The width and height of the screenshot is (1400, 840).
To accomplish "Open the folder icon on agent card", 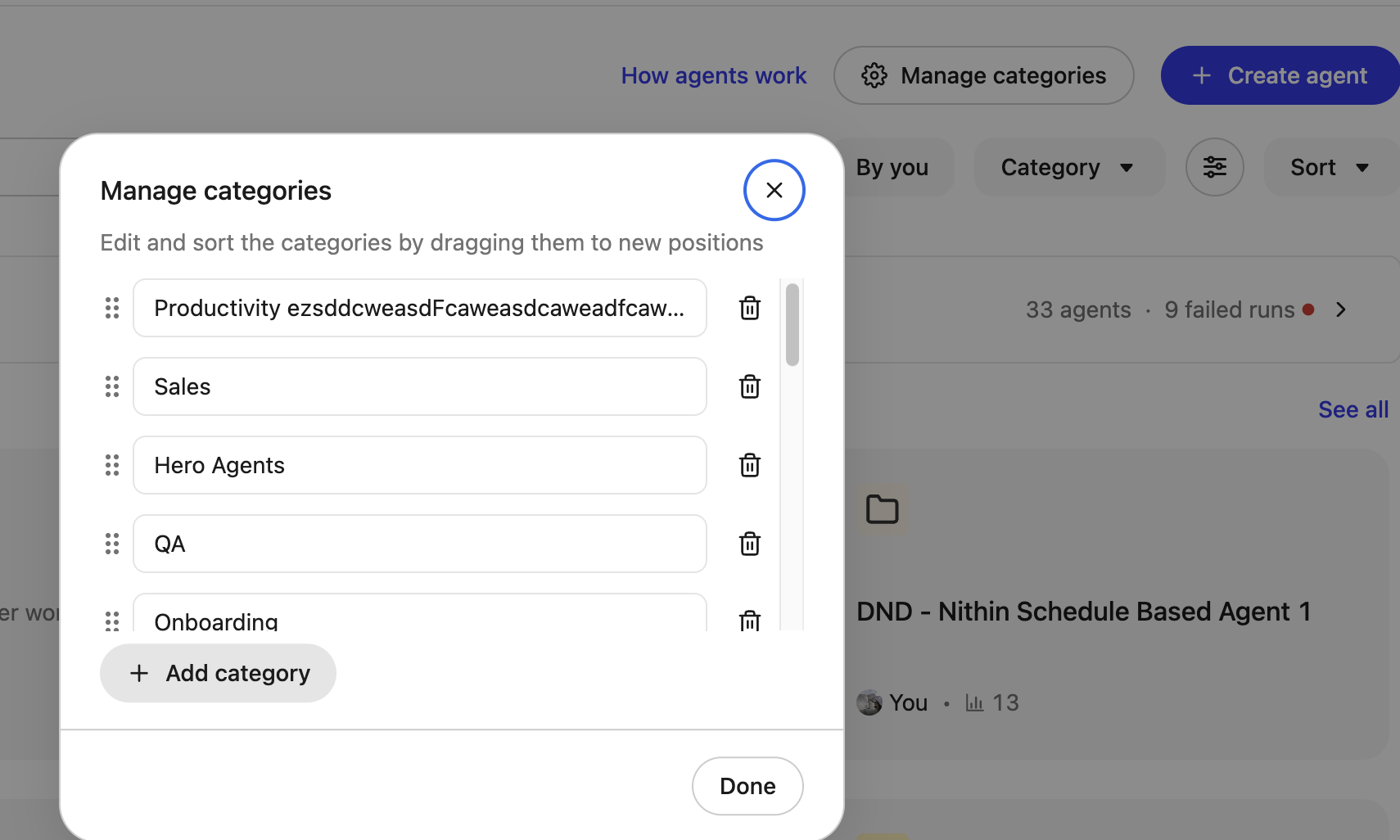I will tap(883, 509).
